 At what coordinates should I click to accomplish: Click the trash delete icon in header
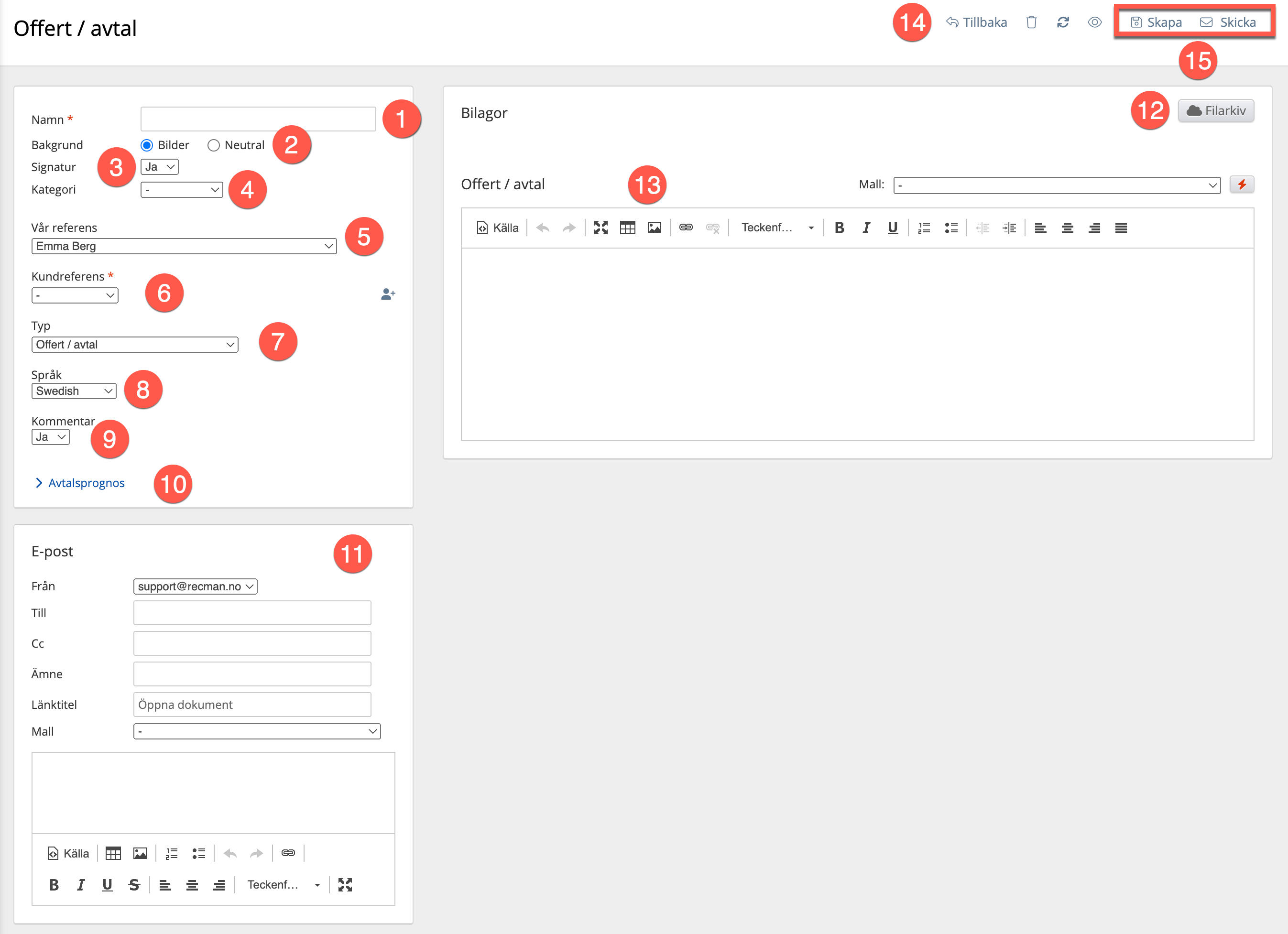point(1031,22)
